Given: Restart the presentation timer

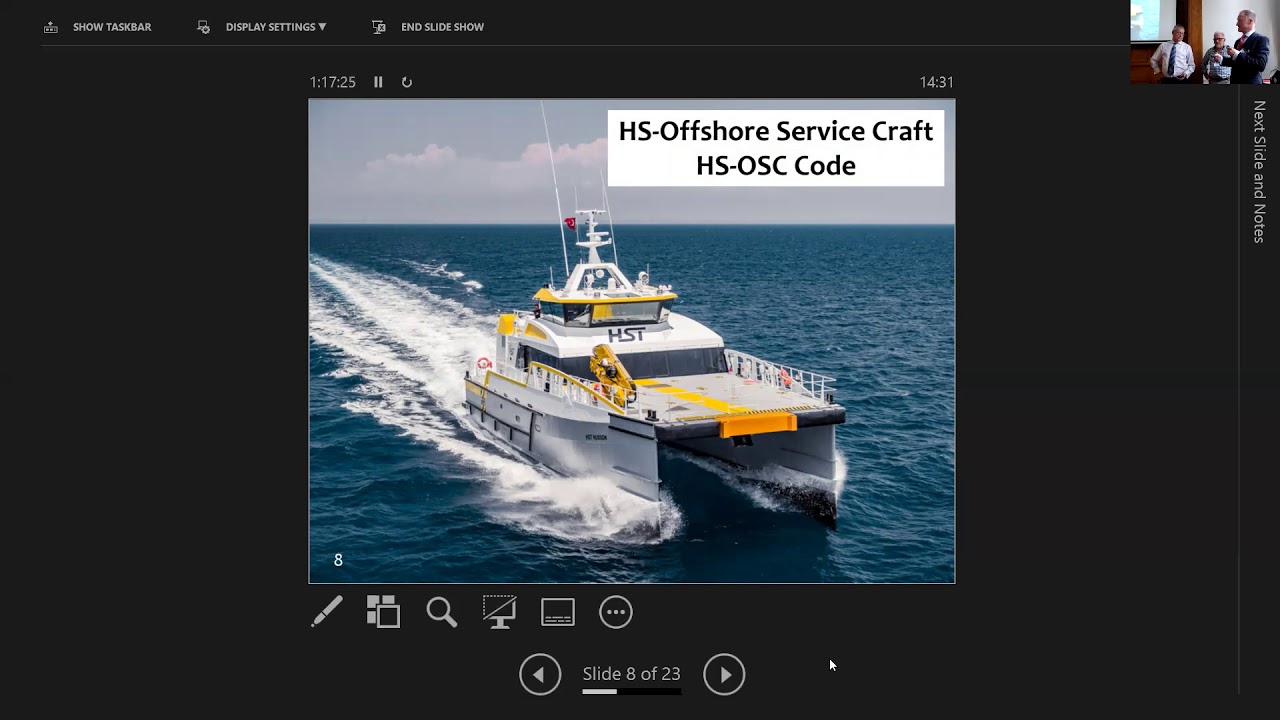Looking at the screenshot, I should click(x=407, y=82).
